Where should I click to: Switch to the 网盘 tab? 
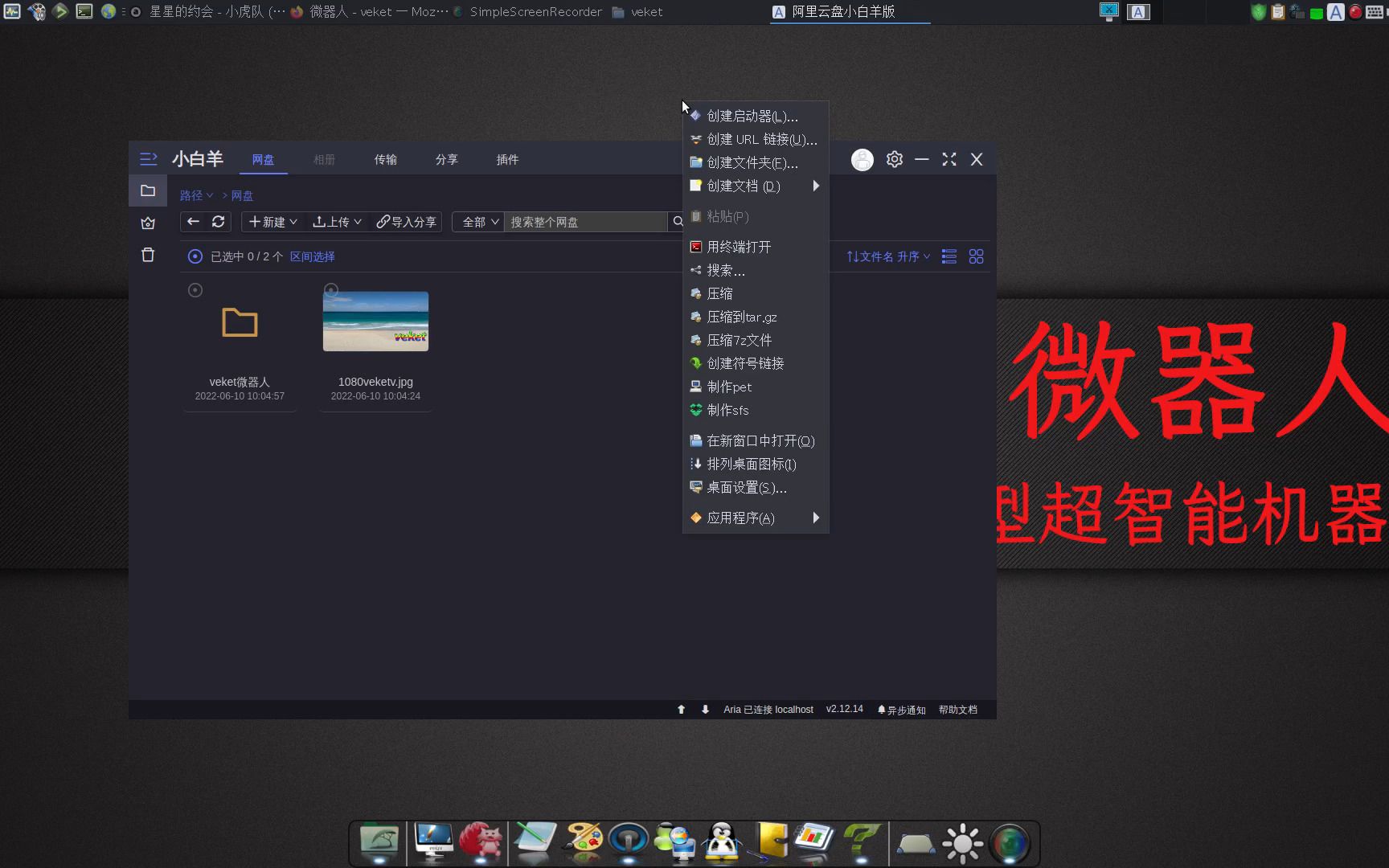coord(263,159)
